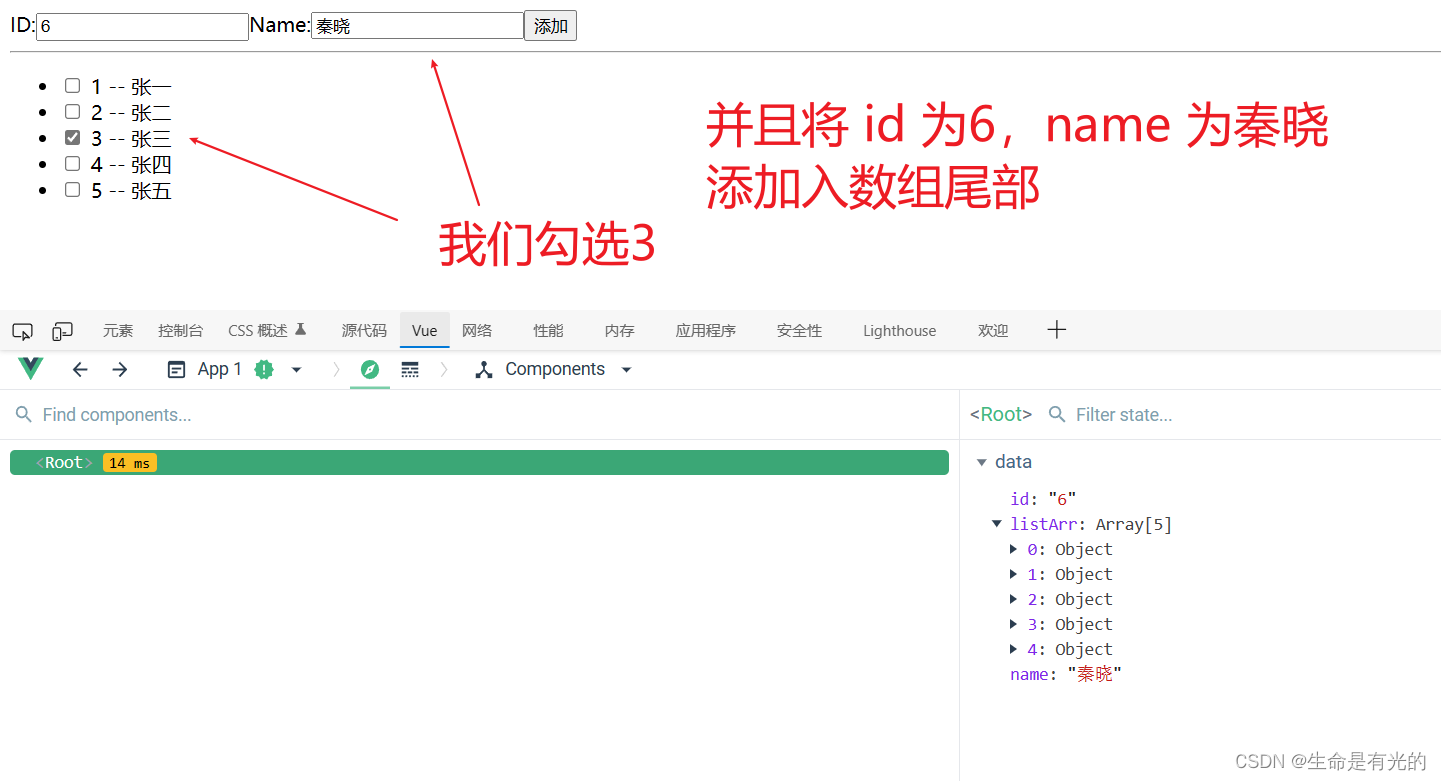This screenshot has width=1441, height=781.
Task: Click the id value "6" in data
Action: (1062, 499)
